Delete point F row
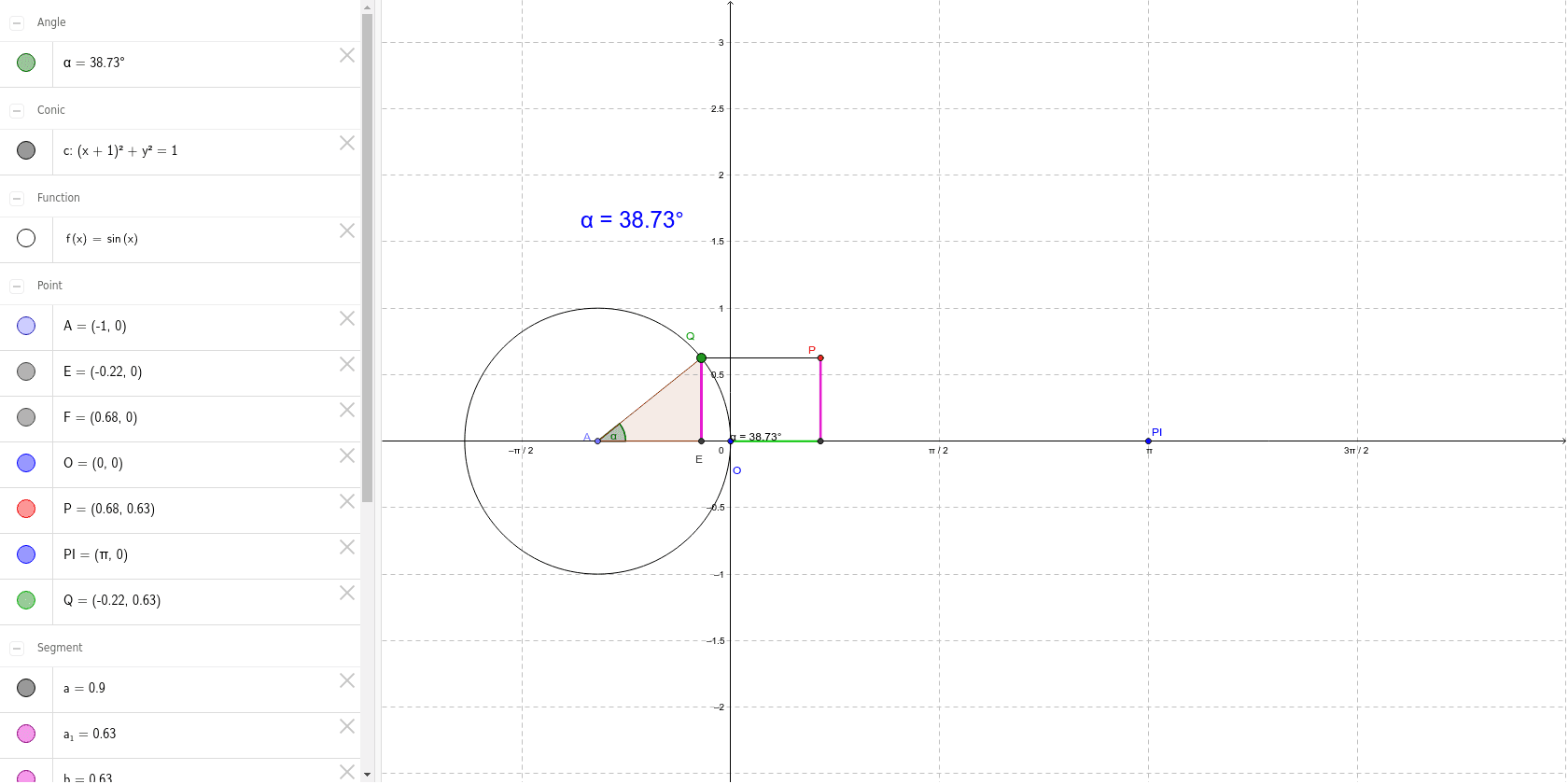1568x784 pixels. (347, 410)
